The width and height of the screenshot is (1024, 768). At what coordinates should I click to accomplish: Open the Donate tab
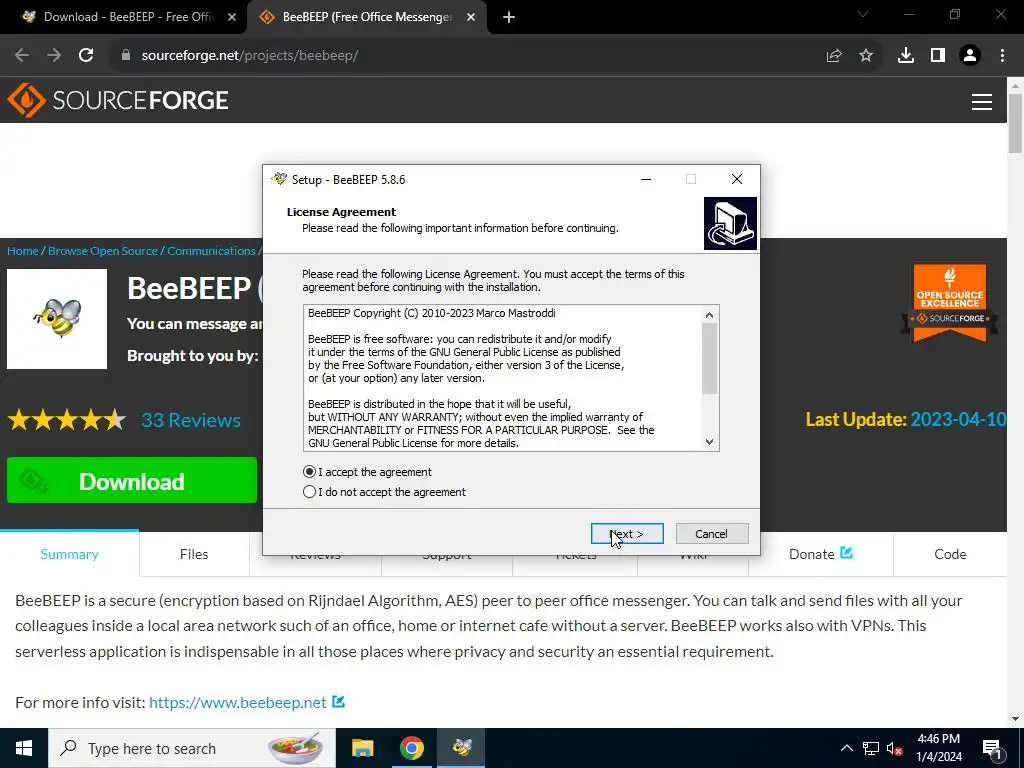tap(821, 554)
